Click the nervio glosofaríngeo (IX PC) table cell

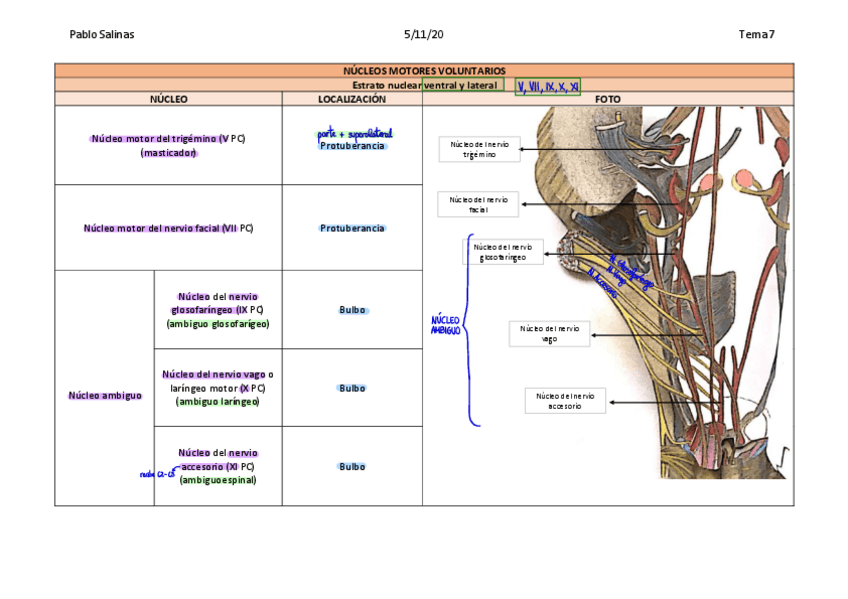pyautogui.click(x=217, y=310)
